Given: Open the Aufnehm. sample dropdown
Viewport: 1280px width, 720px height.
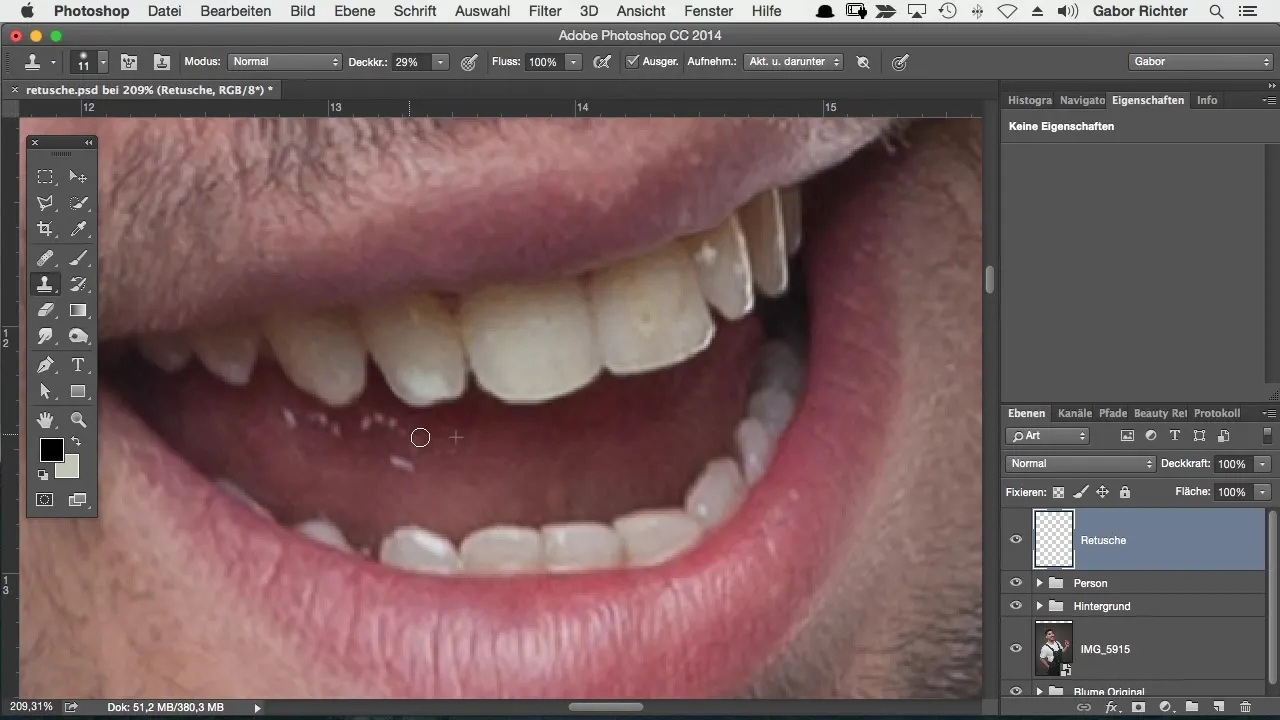Looking at the screenshot, I should pyautogui.click(x=794, y=62).
